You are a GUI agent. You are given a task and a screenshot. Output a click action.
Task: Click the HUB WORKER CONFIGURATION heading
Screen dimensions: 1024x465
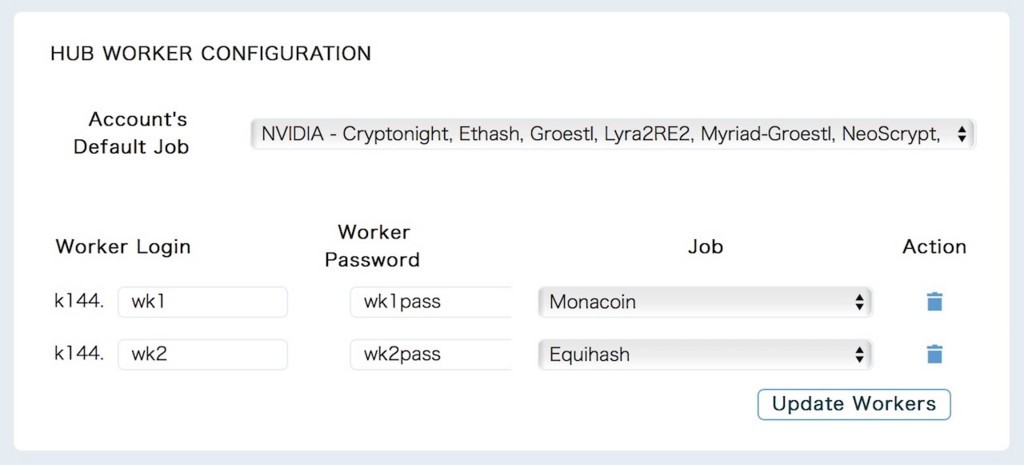[x=211, y=53]
